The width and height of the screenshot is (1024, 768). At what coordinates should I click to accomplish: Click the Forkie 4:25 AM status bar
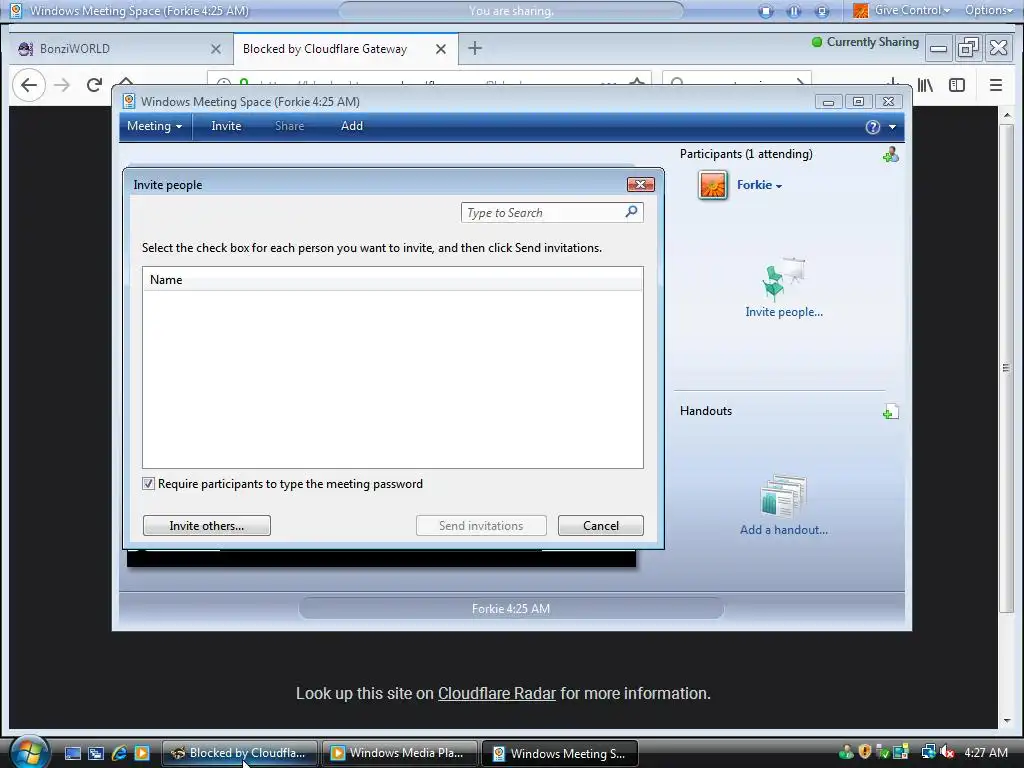pos(511,609)
